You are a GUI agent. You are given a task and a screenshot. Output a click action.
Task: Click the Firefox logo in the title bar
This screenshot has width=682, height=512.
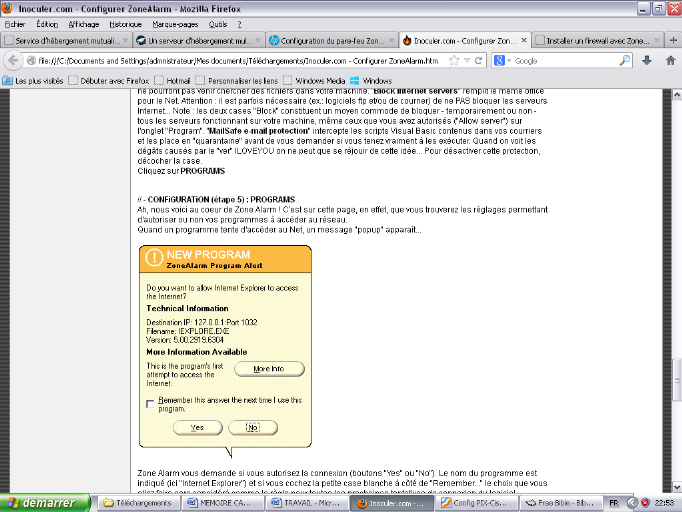pos(7,8)
